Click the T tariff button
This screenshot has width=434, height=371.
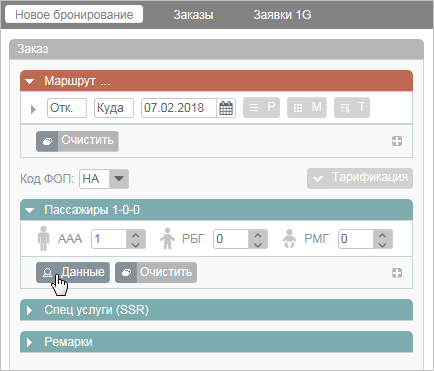pos(352,108)
